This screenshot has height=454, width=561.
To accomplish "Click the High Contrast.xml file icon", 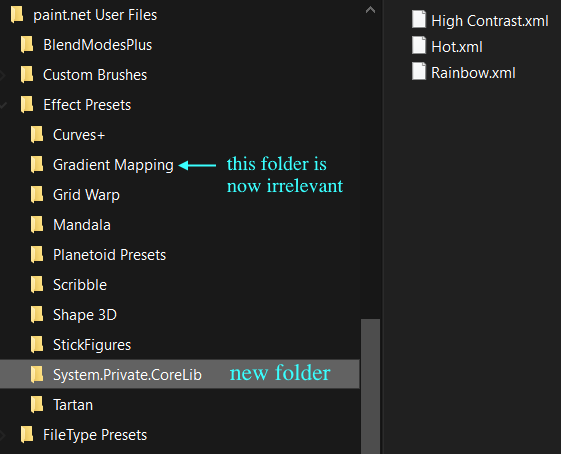I will pos(419,19).
